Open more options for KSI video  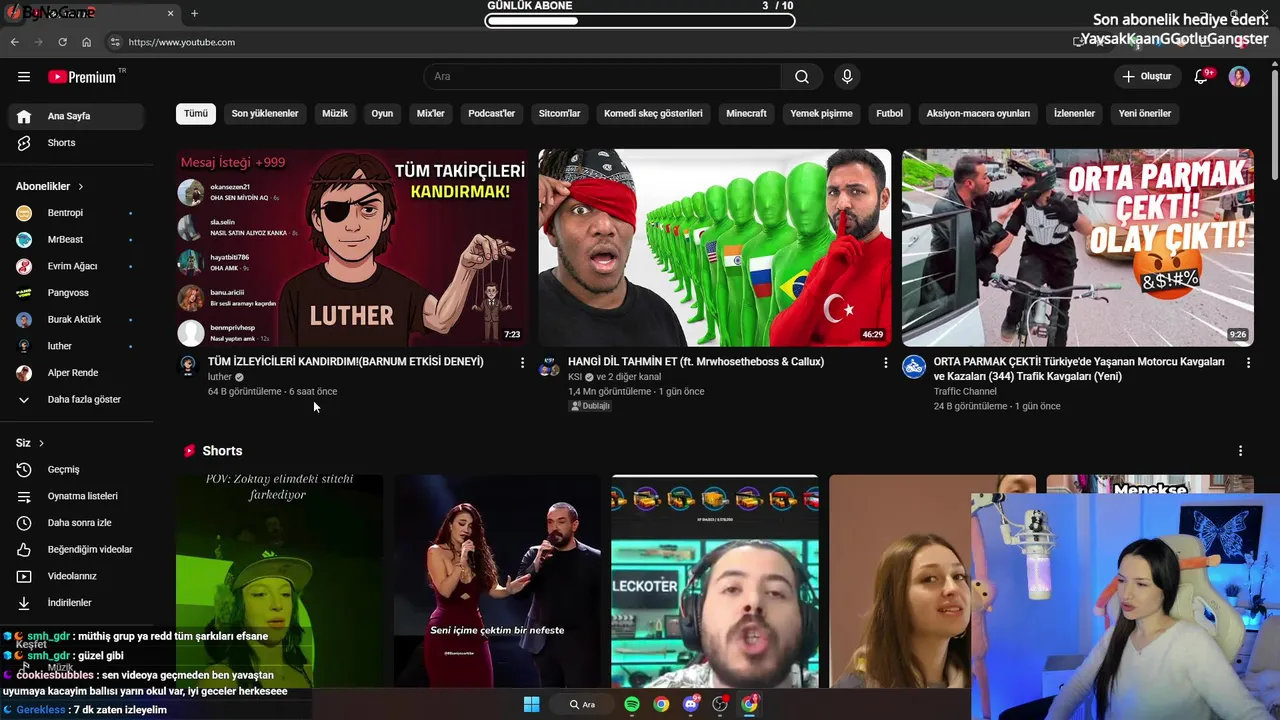(885, 363)
